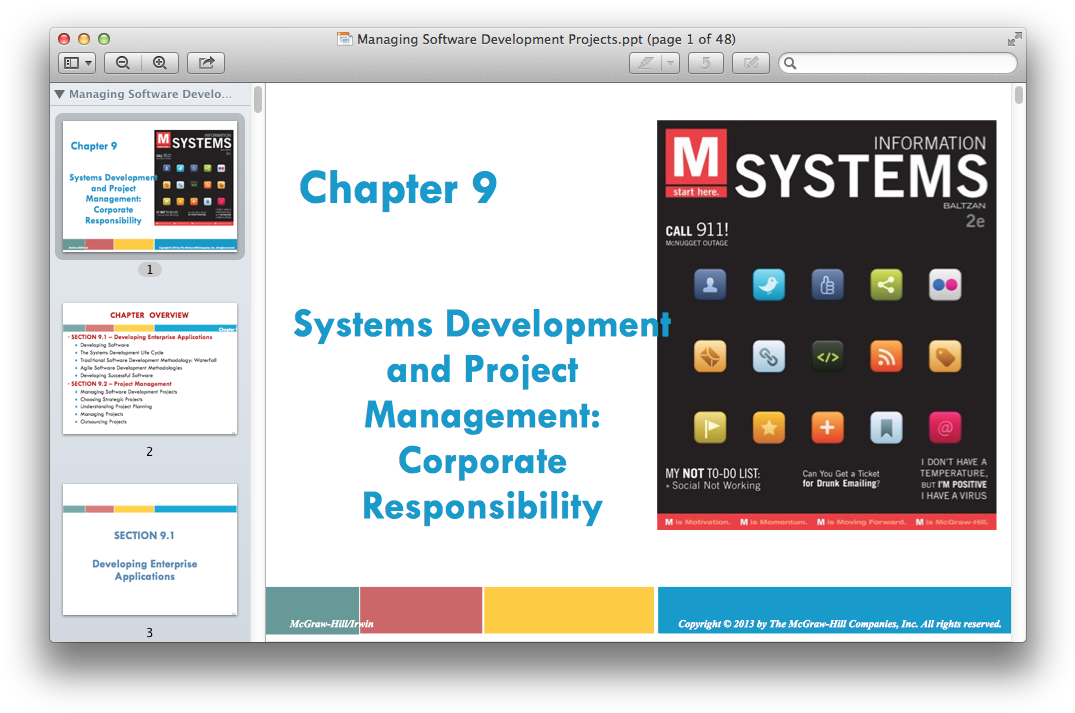The width and height of the screenshot is (1075, 713).
Task: Open the Share toolbar icon
Action: point(205,62)
